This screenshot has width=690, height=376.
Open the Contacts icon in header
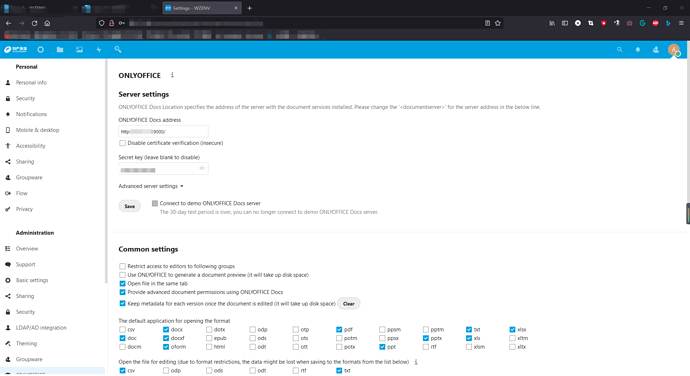pyautogui.click(x=656, y=50)
